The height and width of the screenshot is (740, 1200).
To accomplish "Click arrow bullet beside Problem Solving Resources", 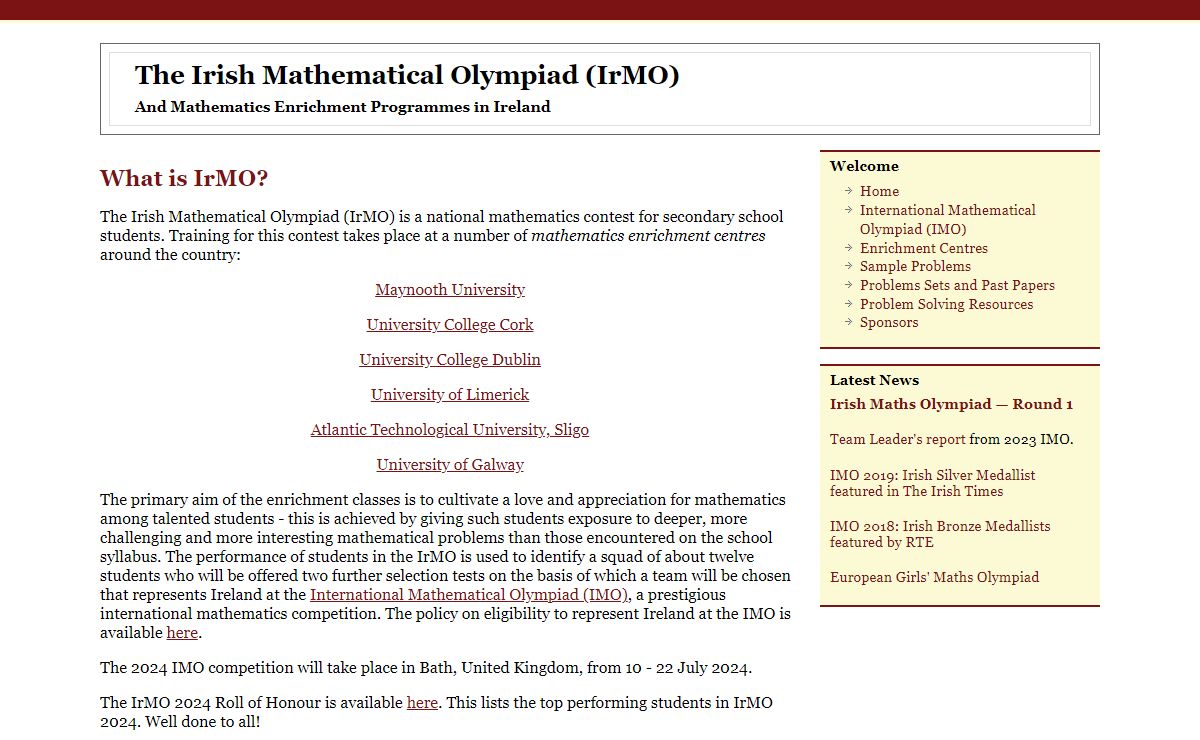I will pos(848,303).
